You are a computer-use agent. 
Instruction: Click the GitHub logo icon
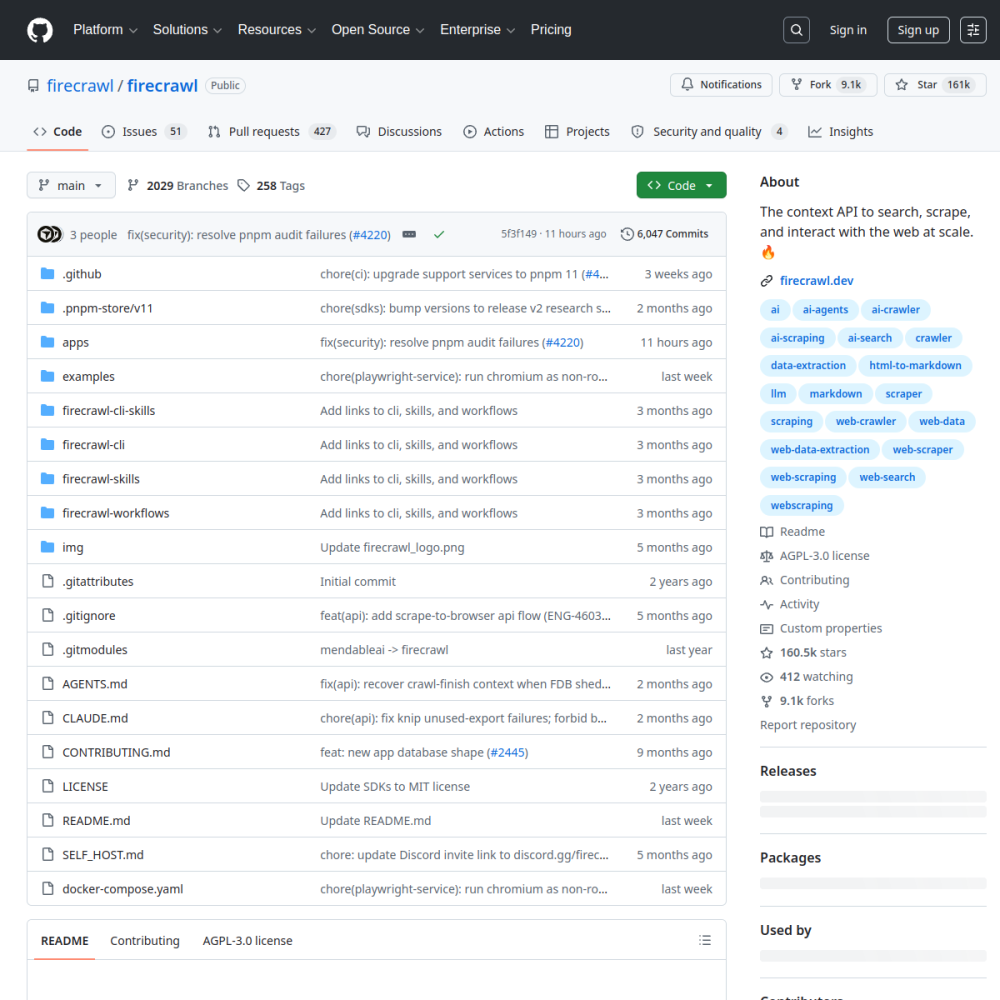(40, 30)
